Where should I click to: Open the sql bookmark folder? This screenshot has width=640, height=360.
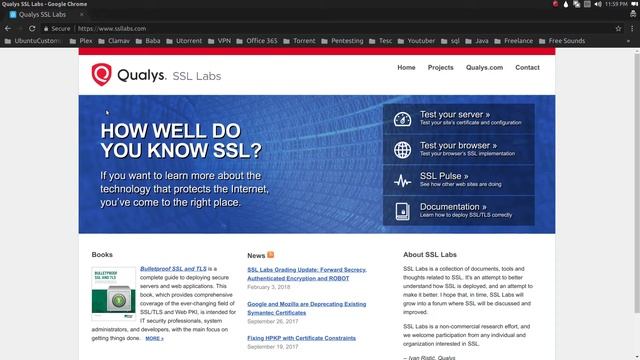pyautogui.click(x=450, y=41)
